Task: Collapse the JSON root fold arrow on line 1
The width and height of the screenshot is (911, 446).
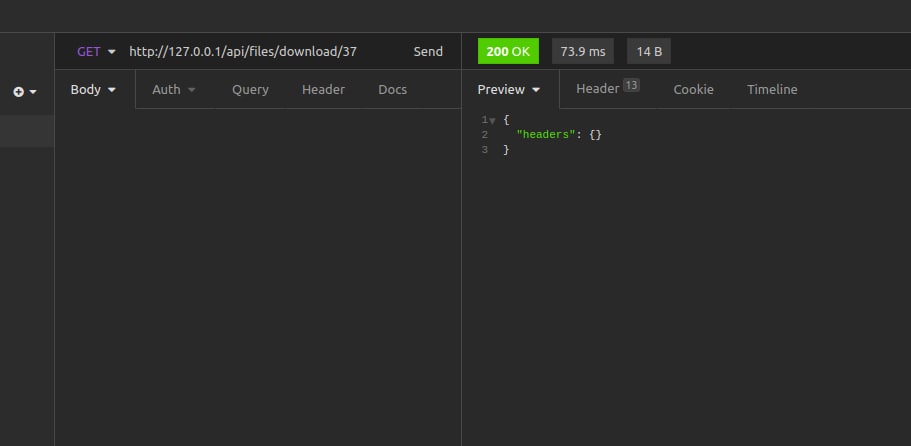Action: [493, 121]
